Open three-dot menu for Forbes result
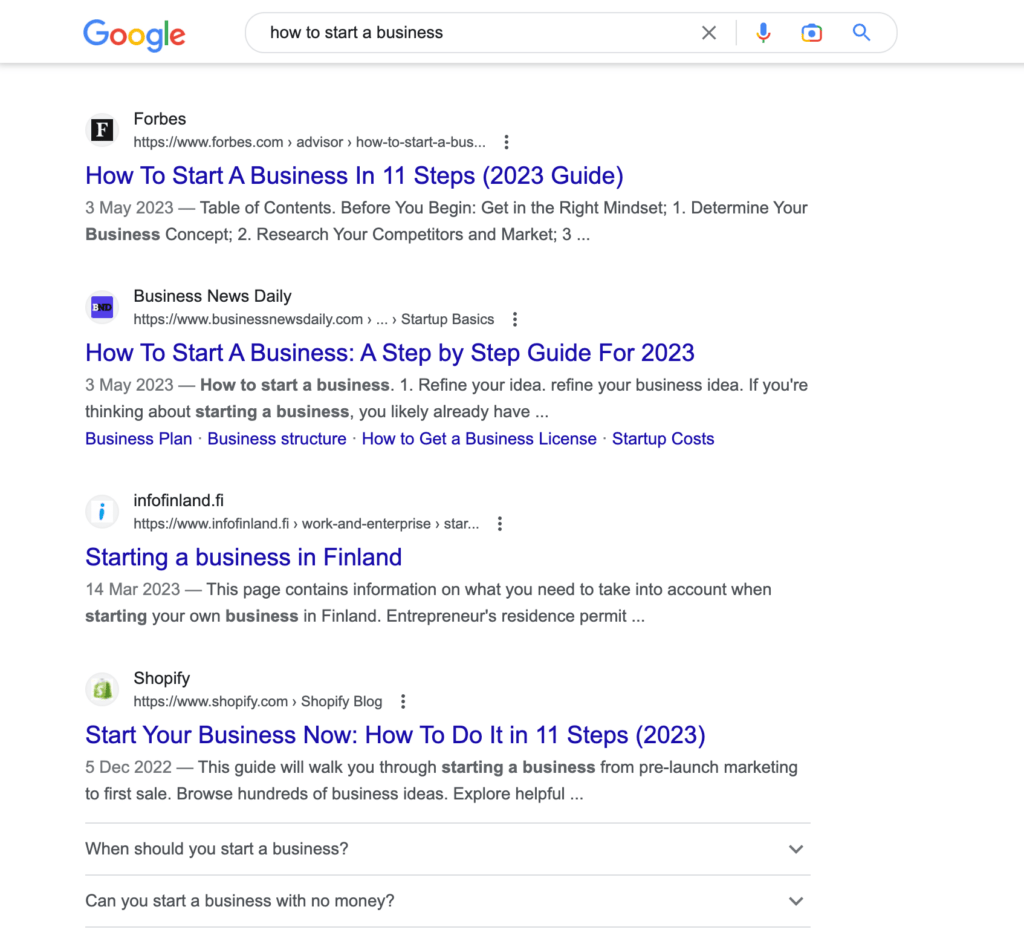 (x=506, y=142)
